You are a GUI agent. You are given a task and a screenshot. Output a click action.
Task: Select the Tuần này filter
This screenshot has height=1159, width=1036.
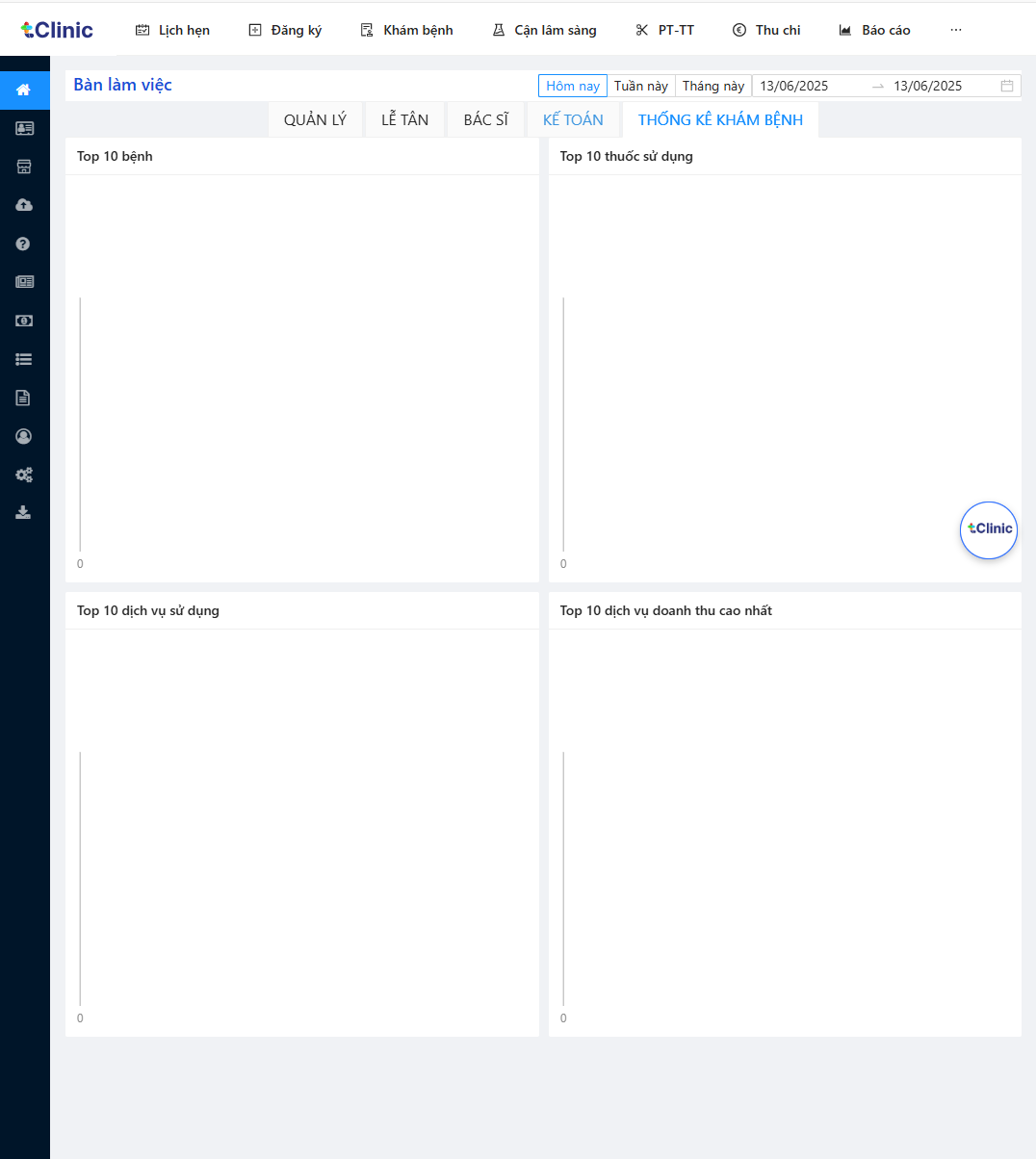(x=641, y=86)
